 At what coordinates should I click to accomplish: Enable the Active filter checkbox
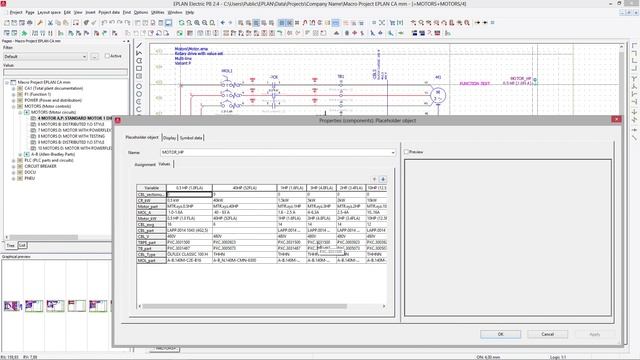[107, 56]
